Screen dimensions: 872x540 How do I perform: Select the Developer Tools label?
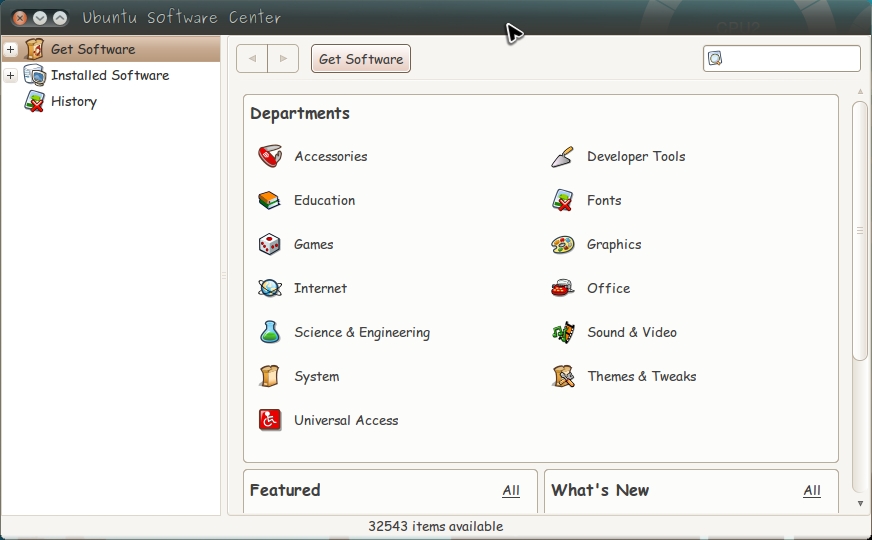coord(636,157)
